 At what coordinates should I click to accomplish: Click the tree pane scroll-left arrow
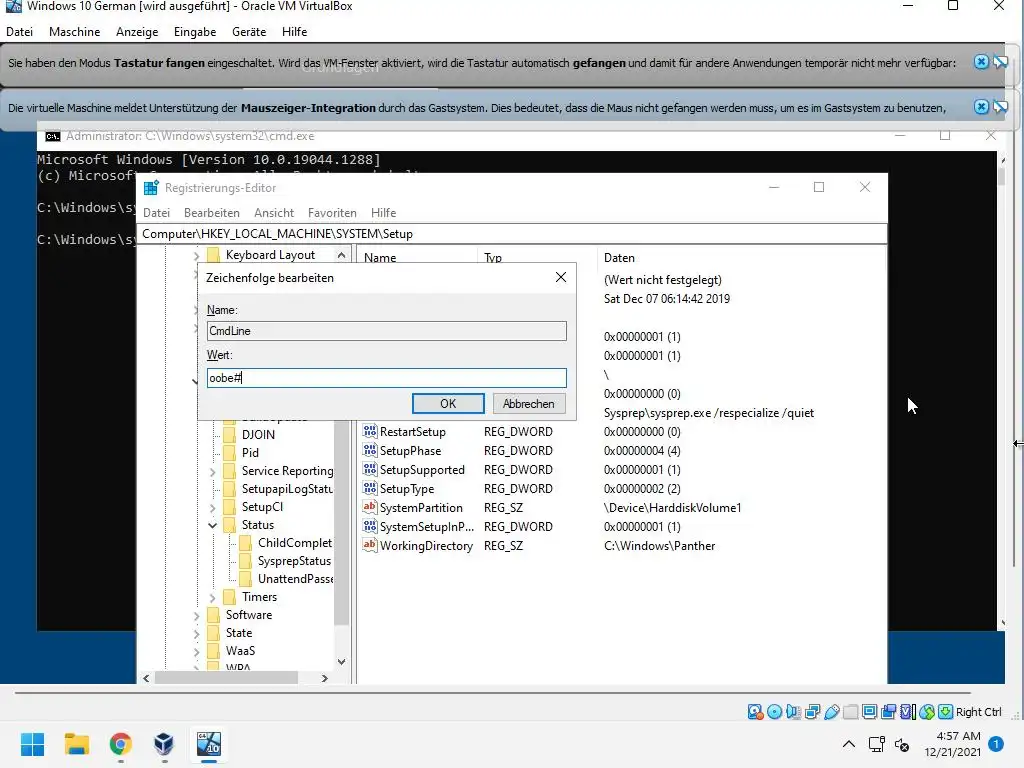(x=146, y=679)
